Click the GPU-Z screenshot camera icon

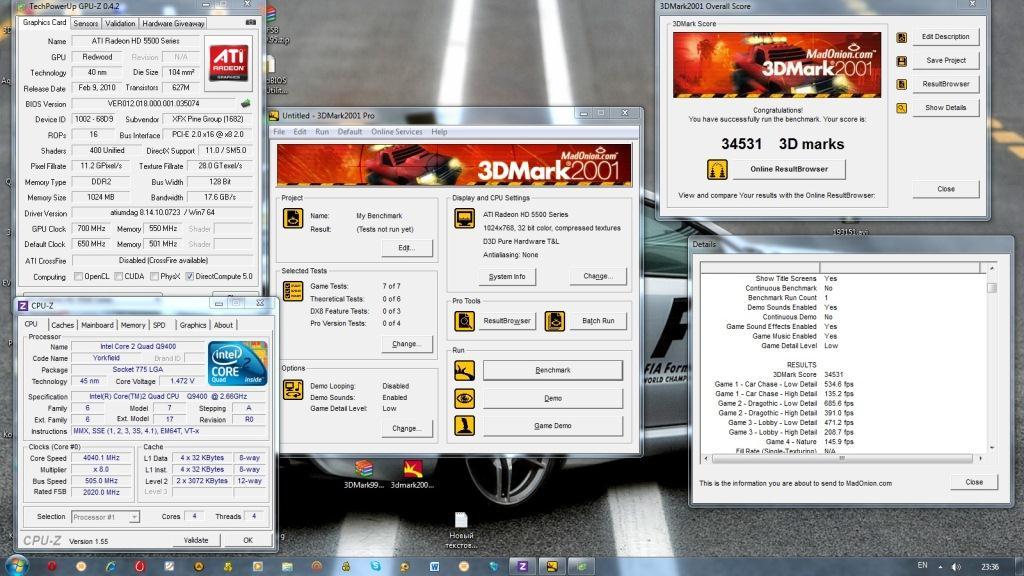click(251, 23)
